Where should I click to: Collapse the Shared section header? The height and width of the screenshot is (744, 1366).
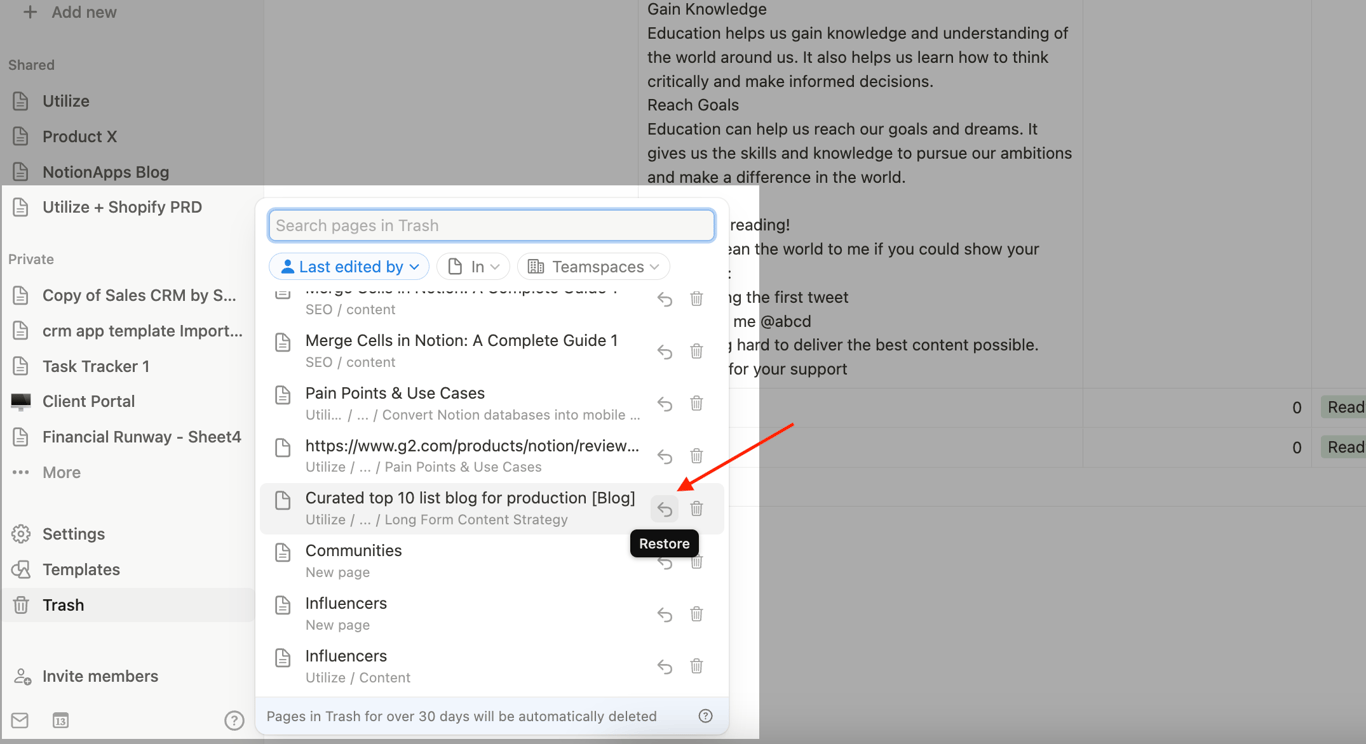31,65
